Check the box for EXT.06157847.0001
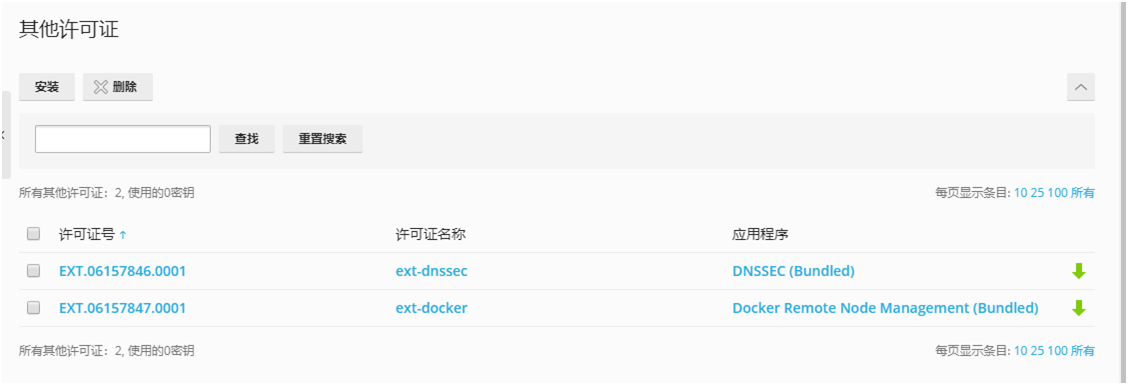The height and width of the screenshot is (385, 1128). pyautogui.click(x=33, y=307)
